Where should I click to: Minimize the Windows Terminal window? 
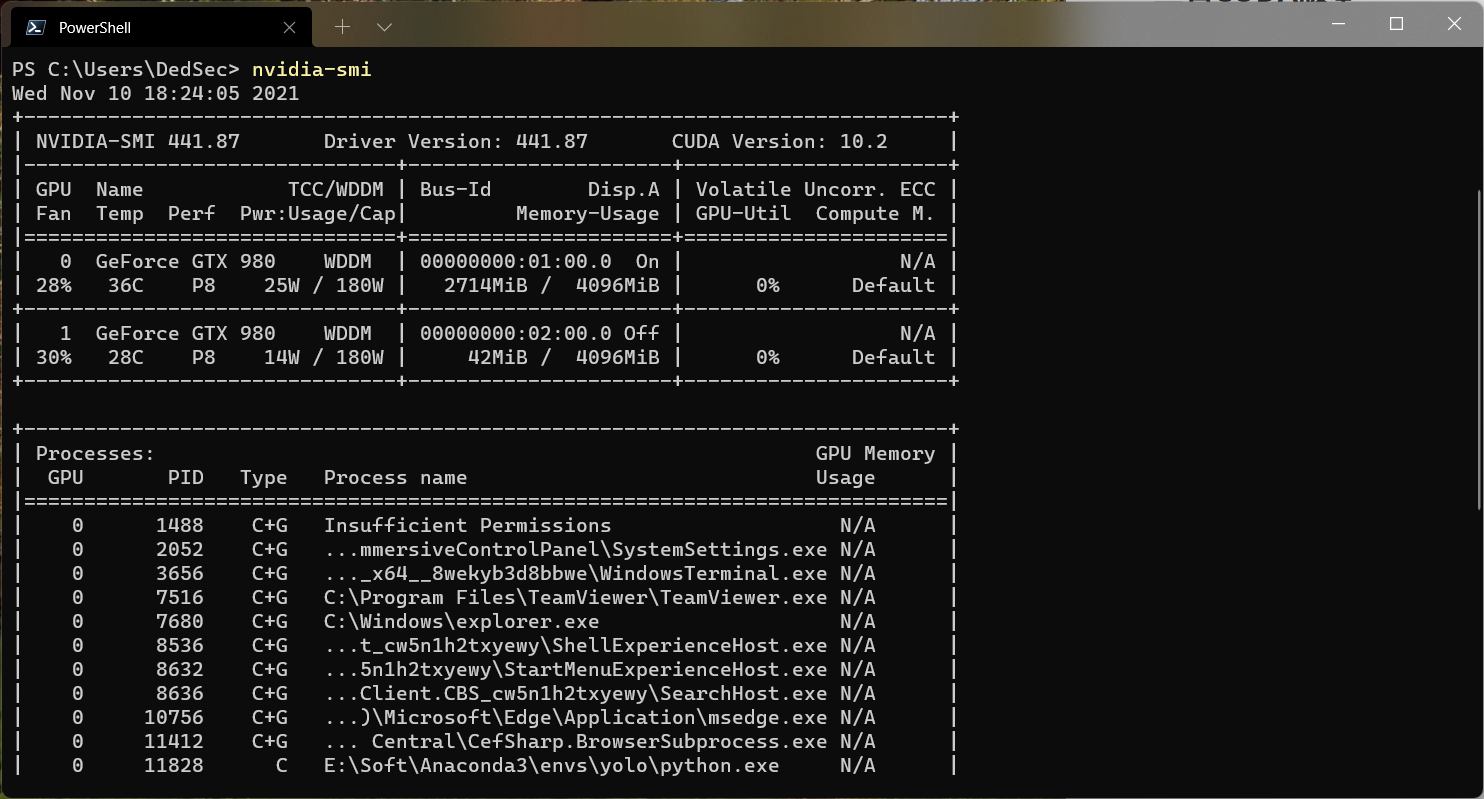coord(1340,24)
